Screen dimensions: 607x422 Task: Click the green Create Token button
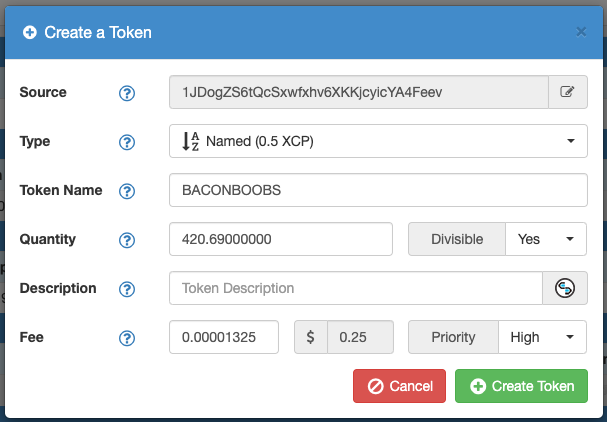[521, 386]
